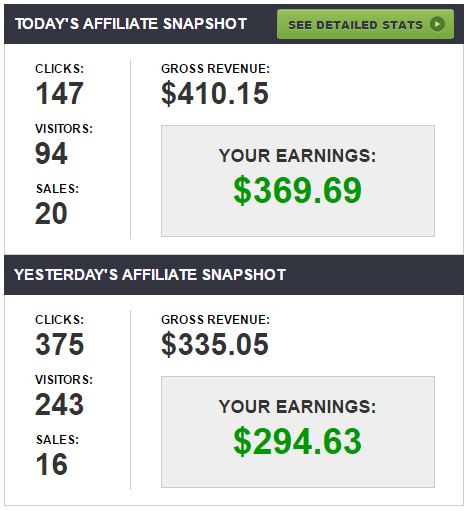Click yesterday's earnings amount $294.63
468x511 pixels.
[298, 441]
